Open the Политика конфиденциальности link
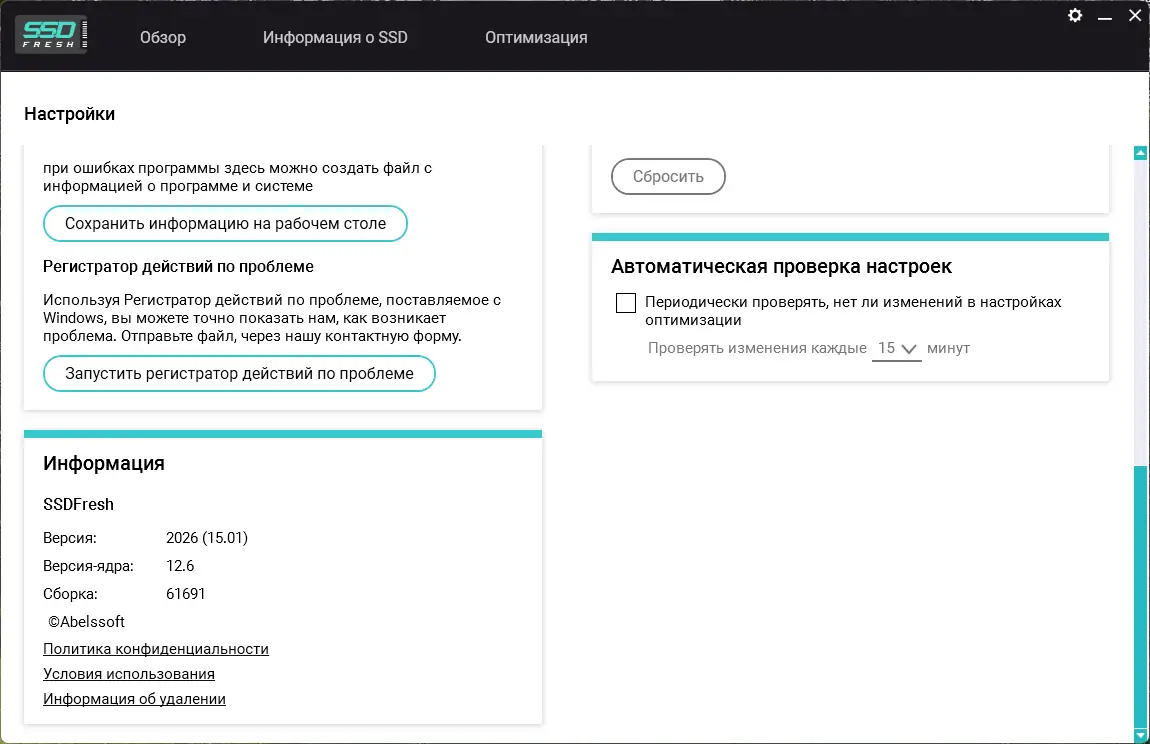Viewport: 1150px width, 744px height. [x=155, y=649]
